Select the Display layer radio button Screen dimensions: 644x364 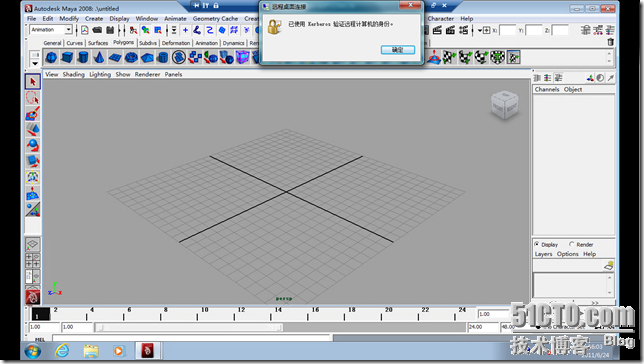click(x=537, y=244)
